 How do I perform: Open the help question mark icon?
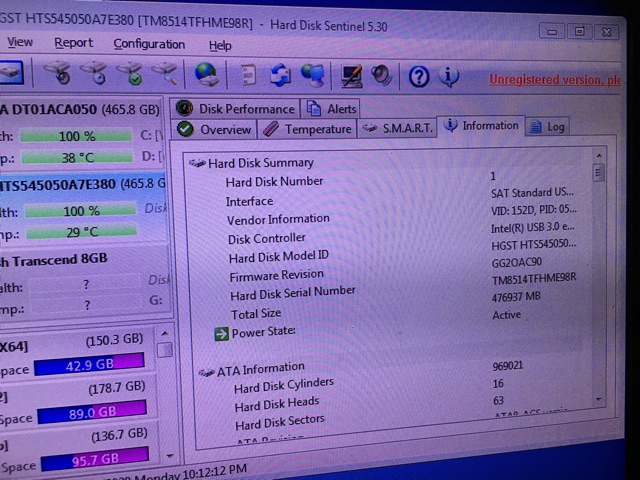pos(419,76)
